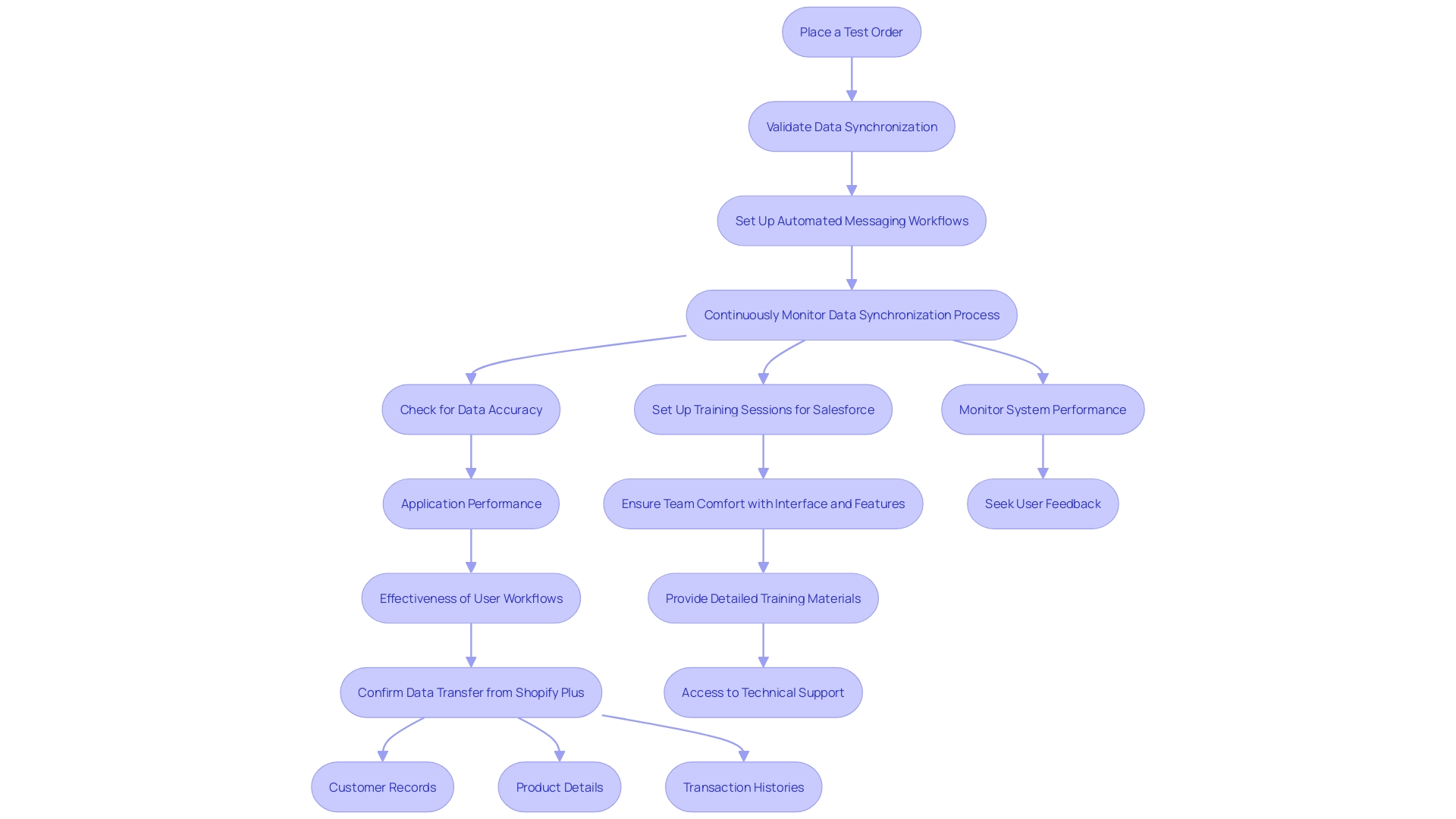The height and width of the screenshot is (819, 1456).
Task: Click the Set Up Training Sessions for Salesforce node
Action: point(763,409)
